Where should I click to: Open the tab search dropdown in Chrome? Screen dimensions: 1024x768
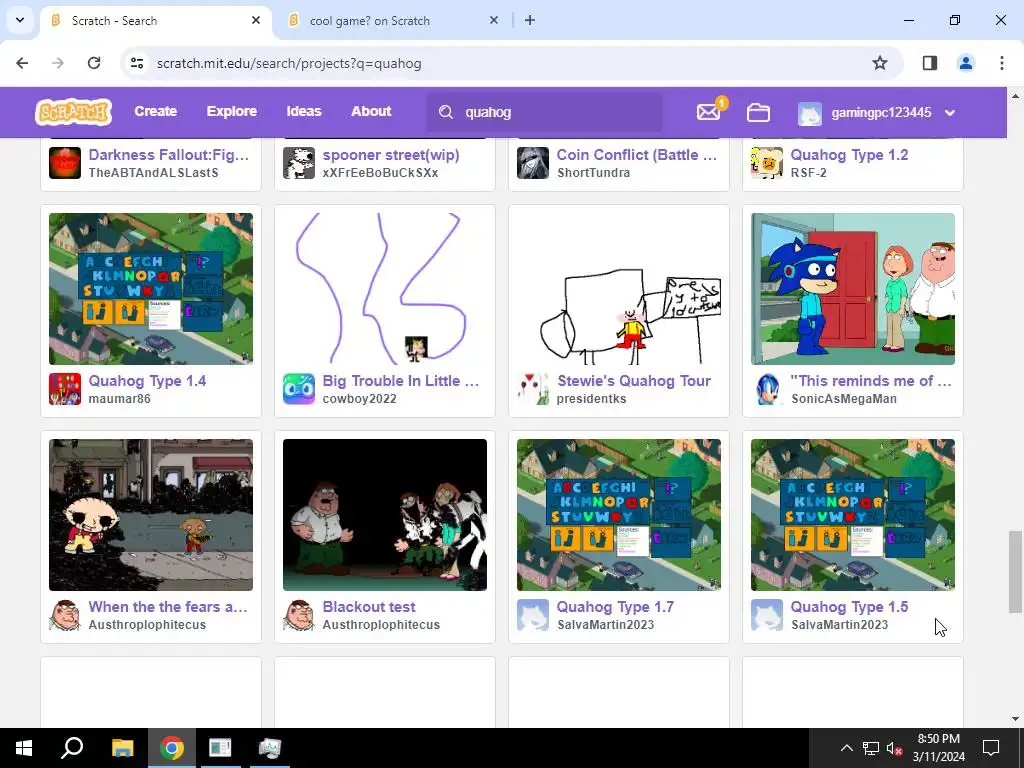pos(20,20)
